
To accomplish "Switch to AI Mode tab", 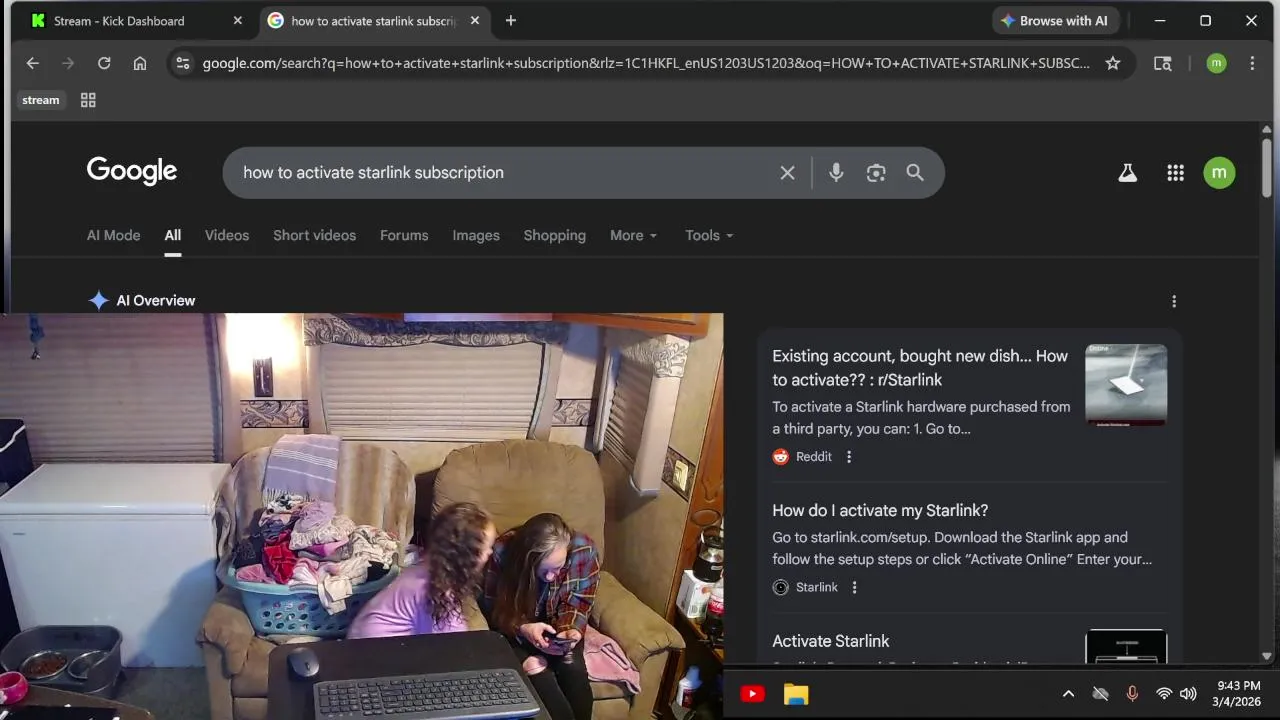I will pos(113,236).
